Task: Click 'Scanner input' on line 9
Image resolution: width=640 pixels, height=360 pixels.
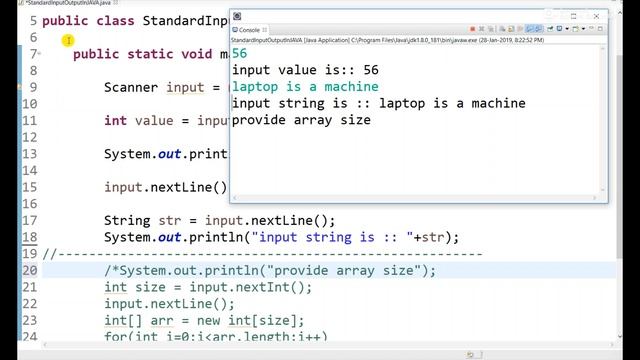Action: [154, 87]
